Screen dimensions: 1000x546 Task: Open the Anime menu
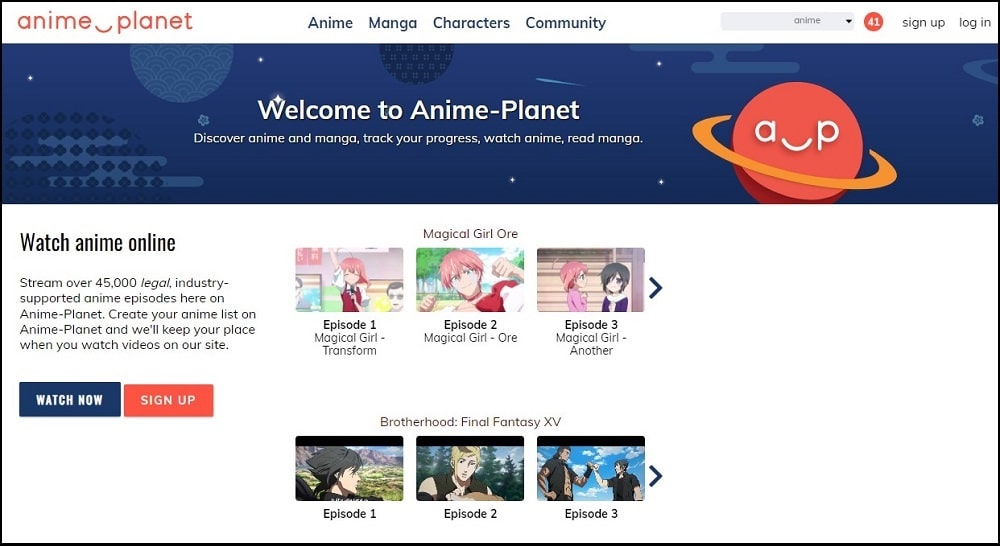click(x=330, y=23)
